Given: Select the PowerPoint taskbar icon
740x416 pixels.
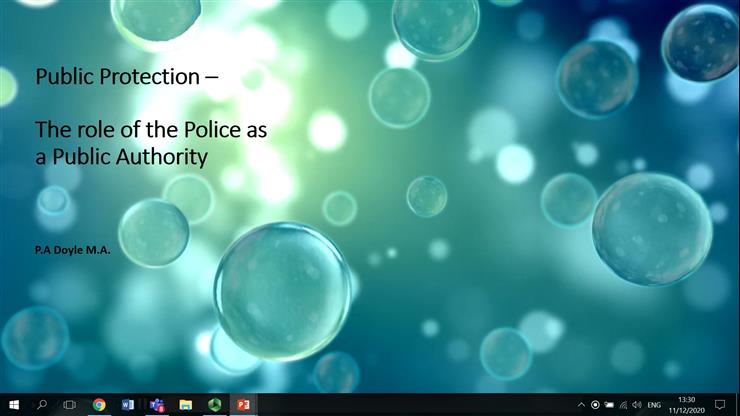Looking at the screenshot, I should 242,405.
